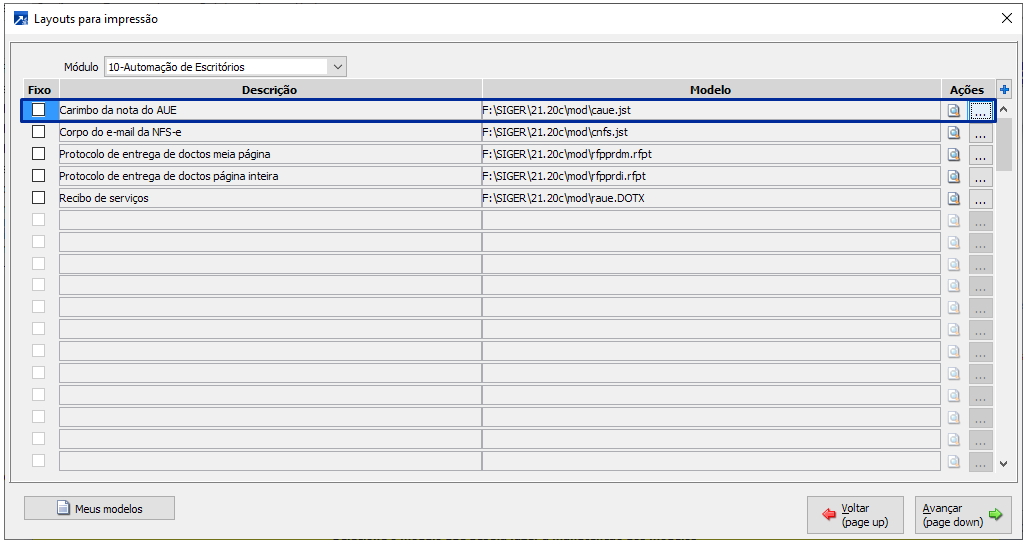Preview the Protocolo de entrega meia página model
Image resolution: width=1028 pixels, height=544 pixels.
(x=954, y=155)
